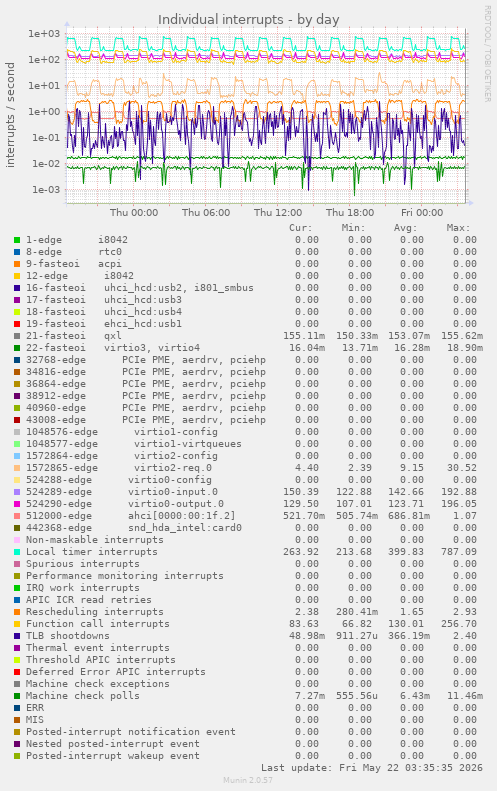Click the Munin 2.0.57 footer text
Screen dimensions: 497x791
click(248, 780)
